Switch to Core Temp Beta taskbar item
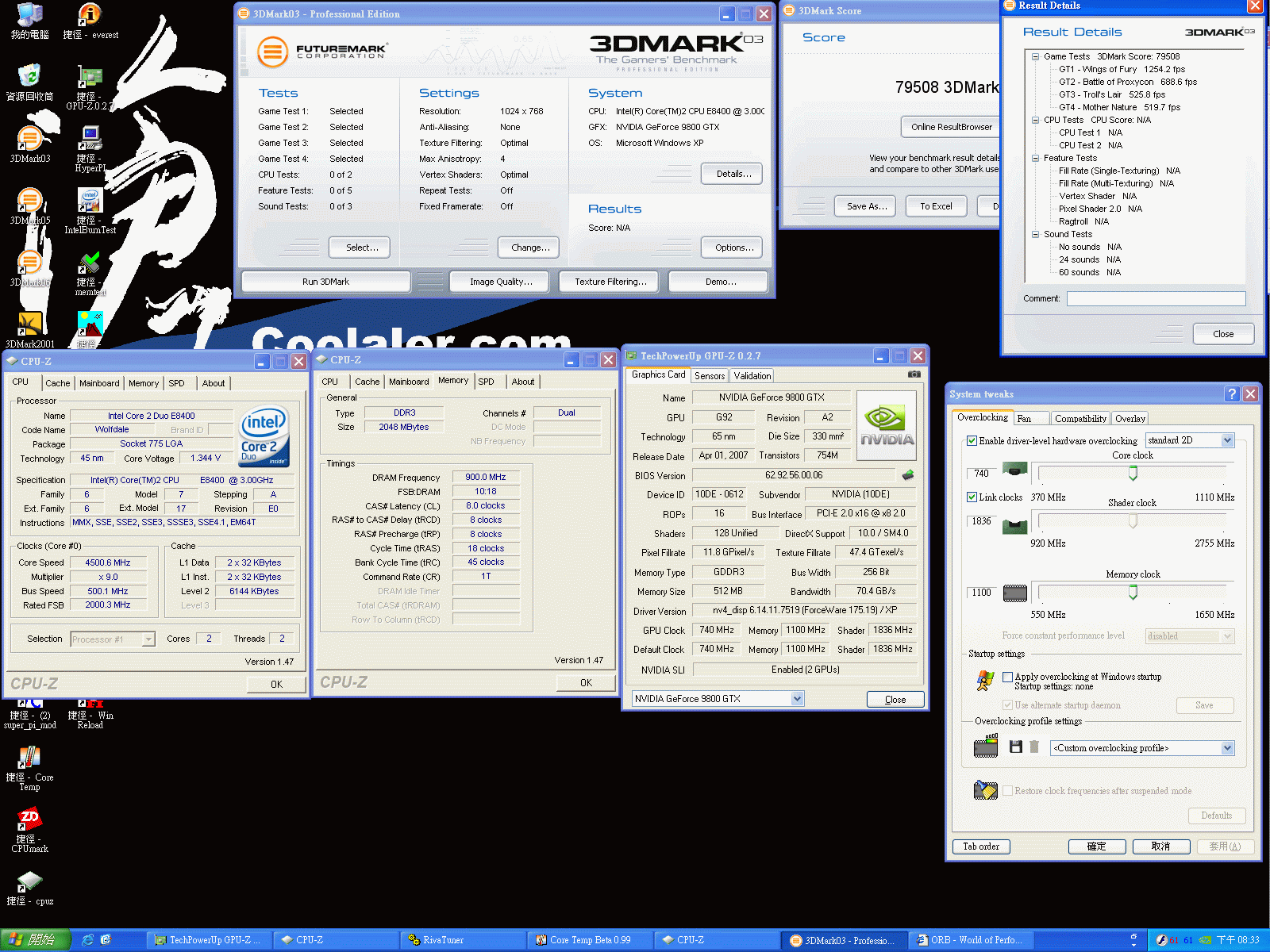Screen dimensions: 1270x952 [591, 940]
